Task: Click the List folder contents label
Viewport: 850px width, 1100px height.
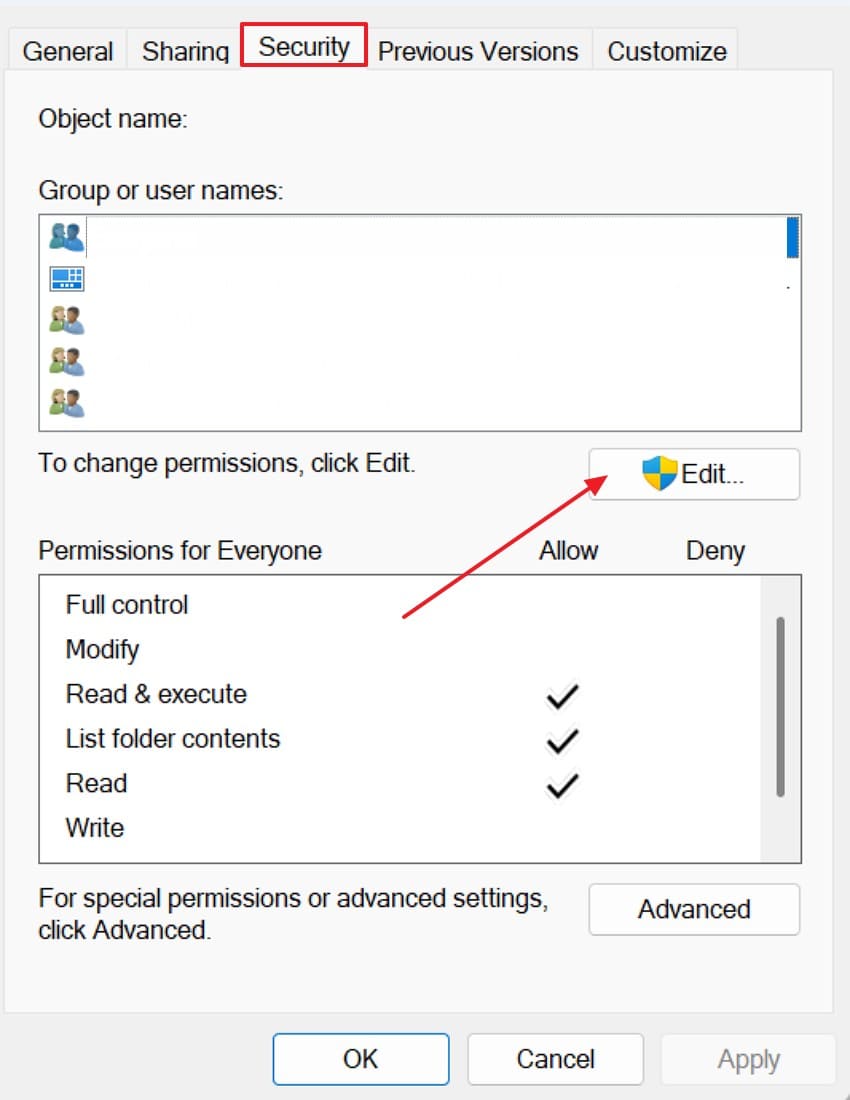Action: click(x=173, y=739)
